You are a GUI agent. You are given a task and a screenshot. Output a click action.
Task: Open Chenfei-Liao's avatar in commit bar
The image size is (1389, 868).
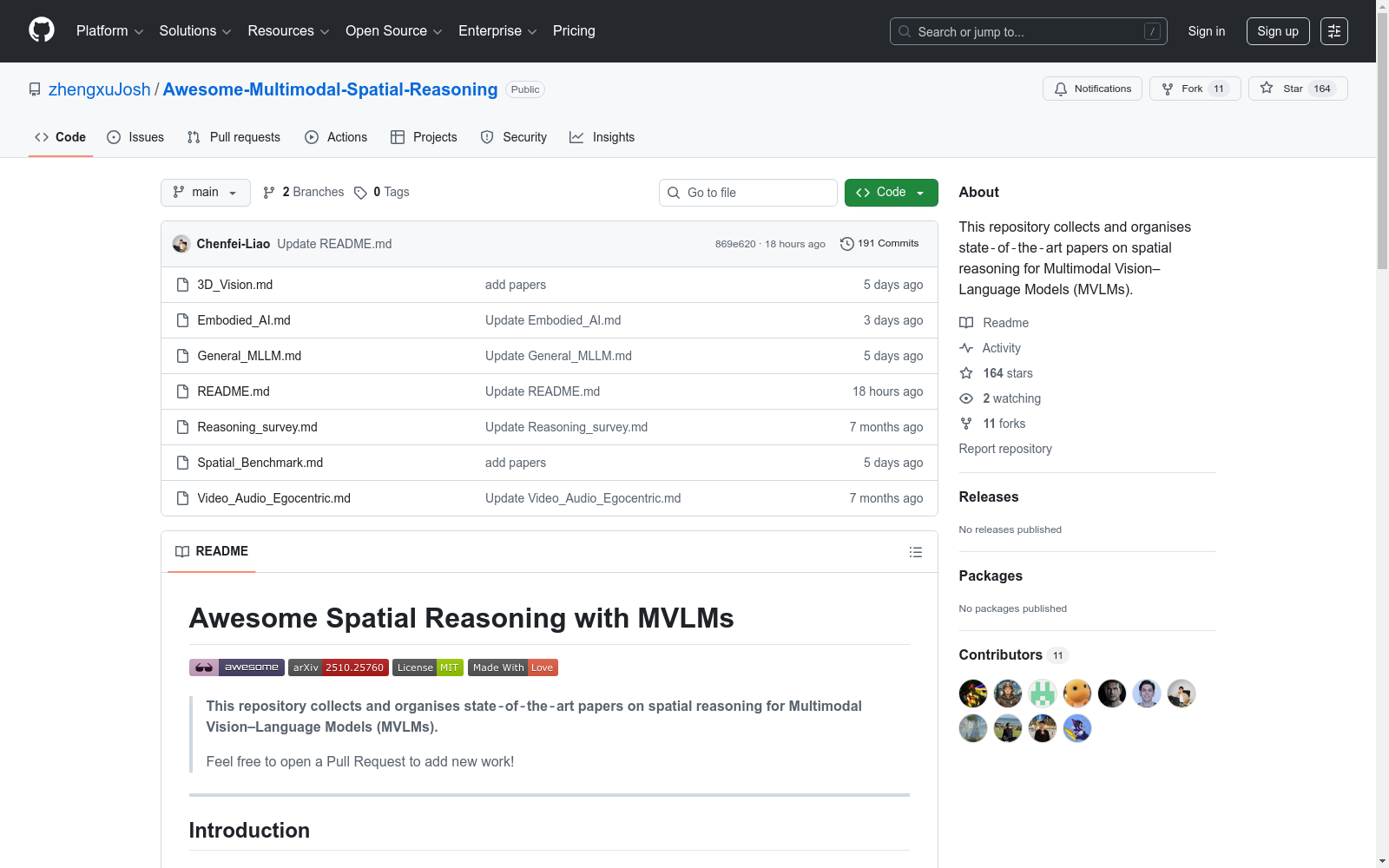point(181,244)
